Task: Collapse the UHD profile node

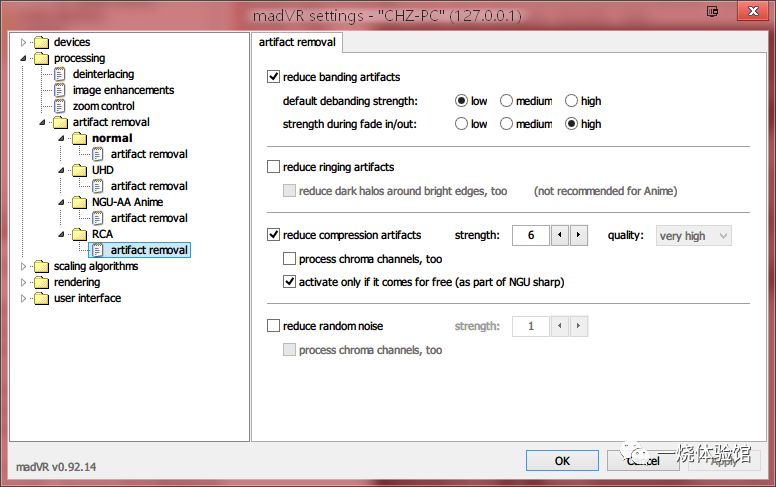Action: pyautogui.click(x=61, y=170)
